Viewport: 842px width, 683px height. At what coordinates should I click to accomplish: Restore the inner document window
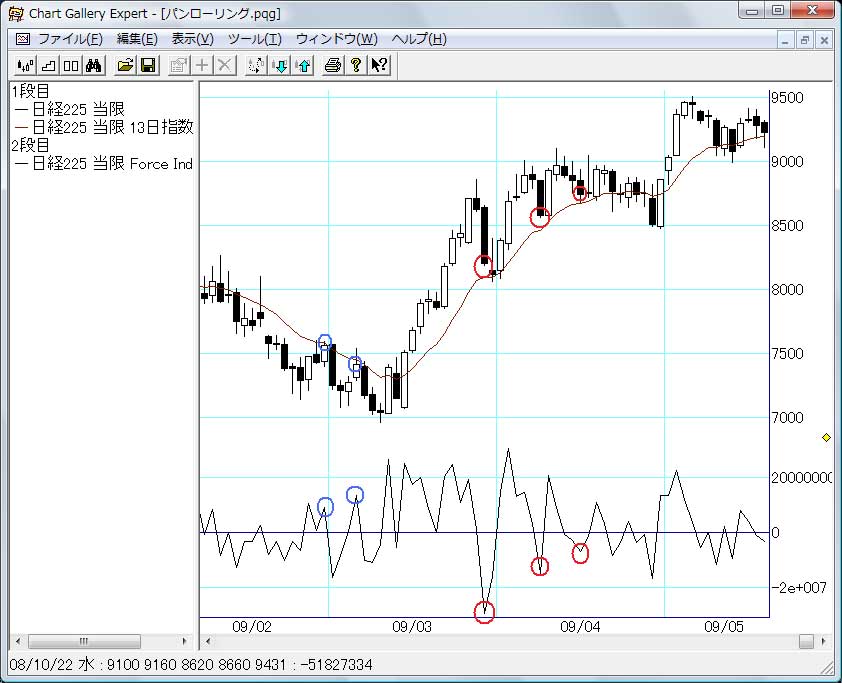[804, 39]
